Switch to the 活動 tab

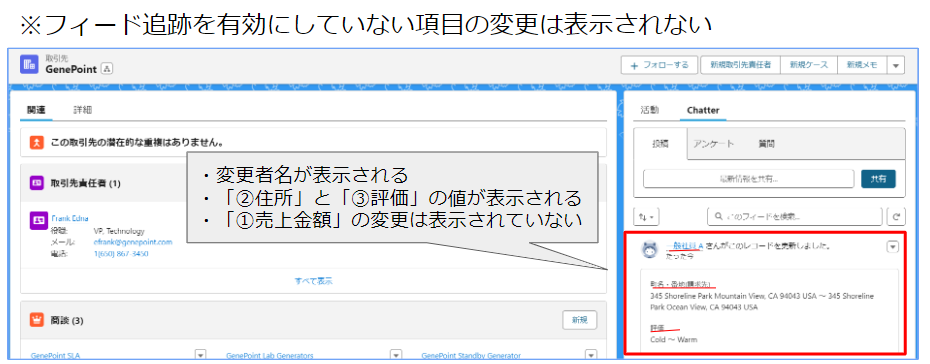(649, 110)
